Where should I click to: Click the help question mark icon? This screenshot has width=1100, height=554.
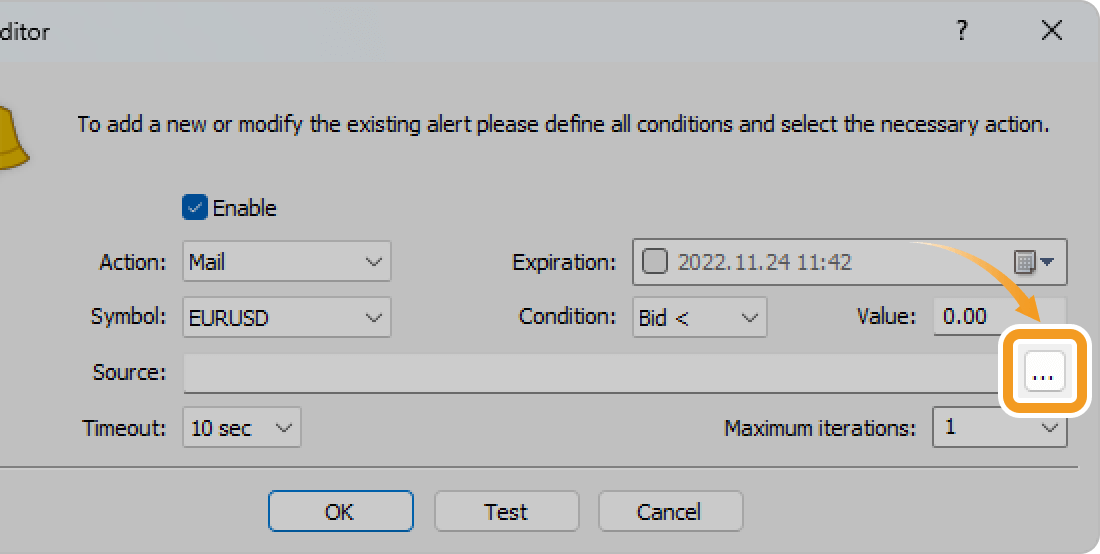point(962,31)
